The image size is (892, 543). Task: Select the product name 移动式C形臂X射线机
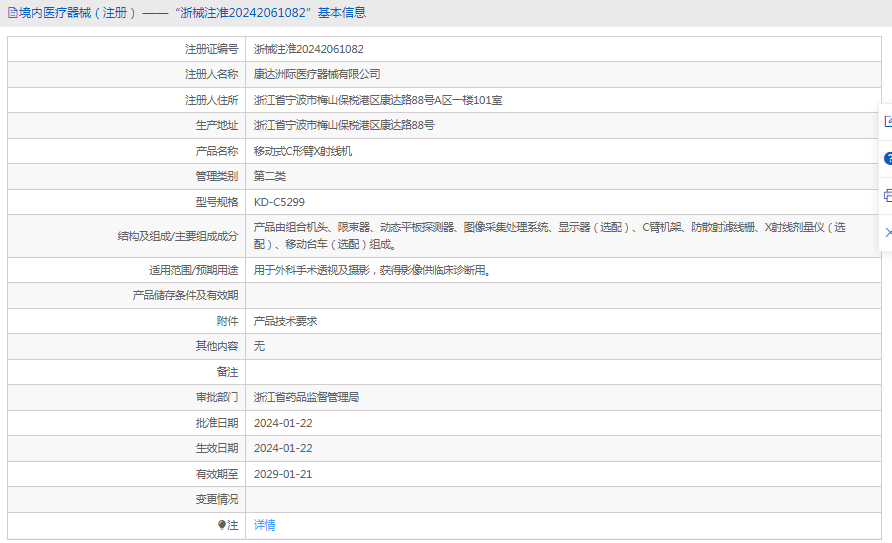click(303, 151)
